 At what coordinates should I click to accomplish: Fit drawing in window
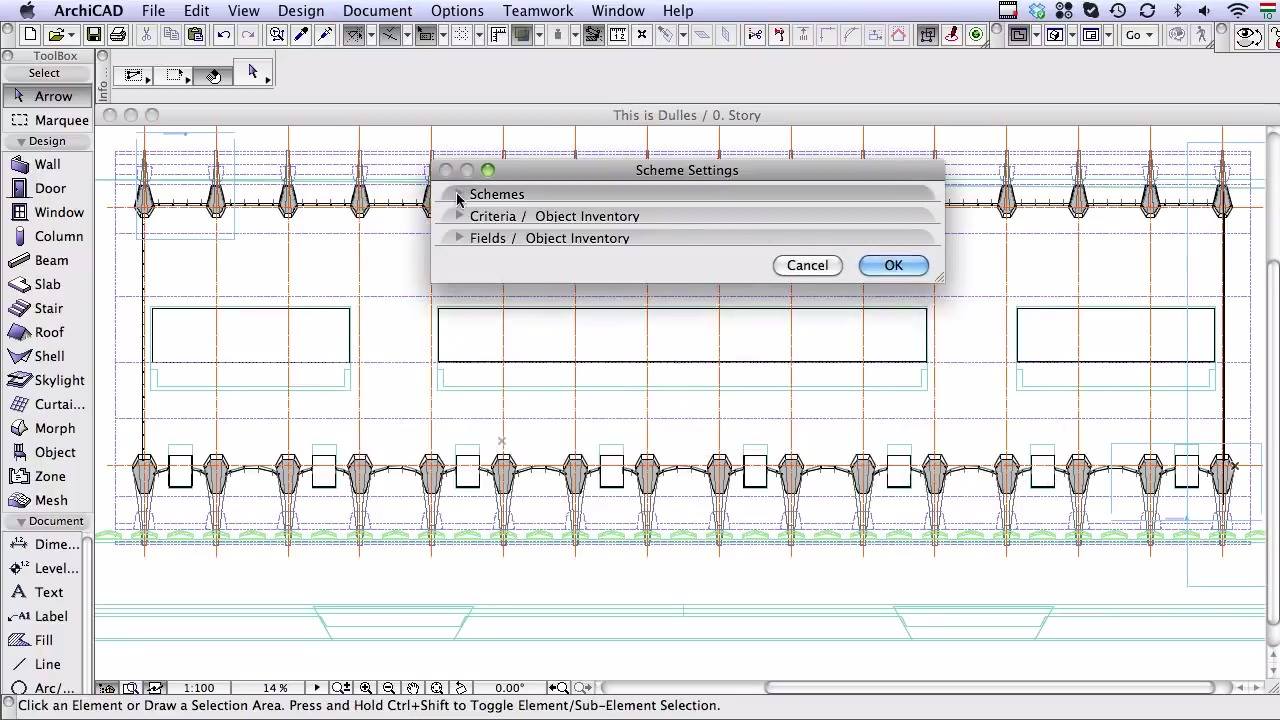(x=437, y=688)
